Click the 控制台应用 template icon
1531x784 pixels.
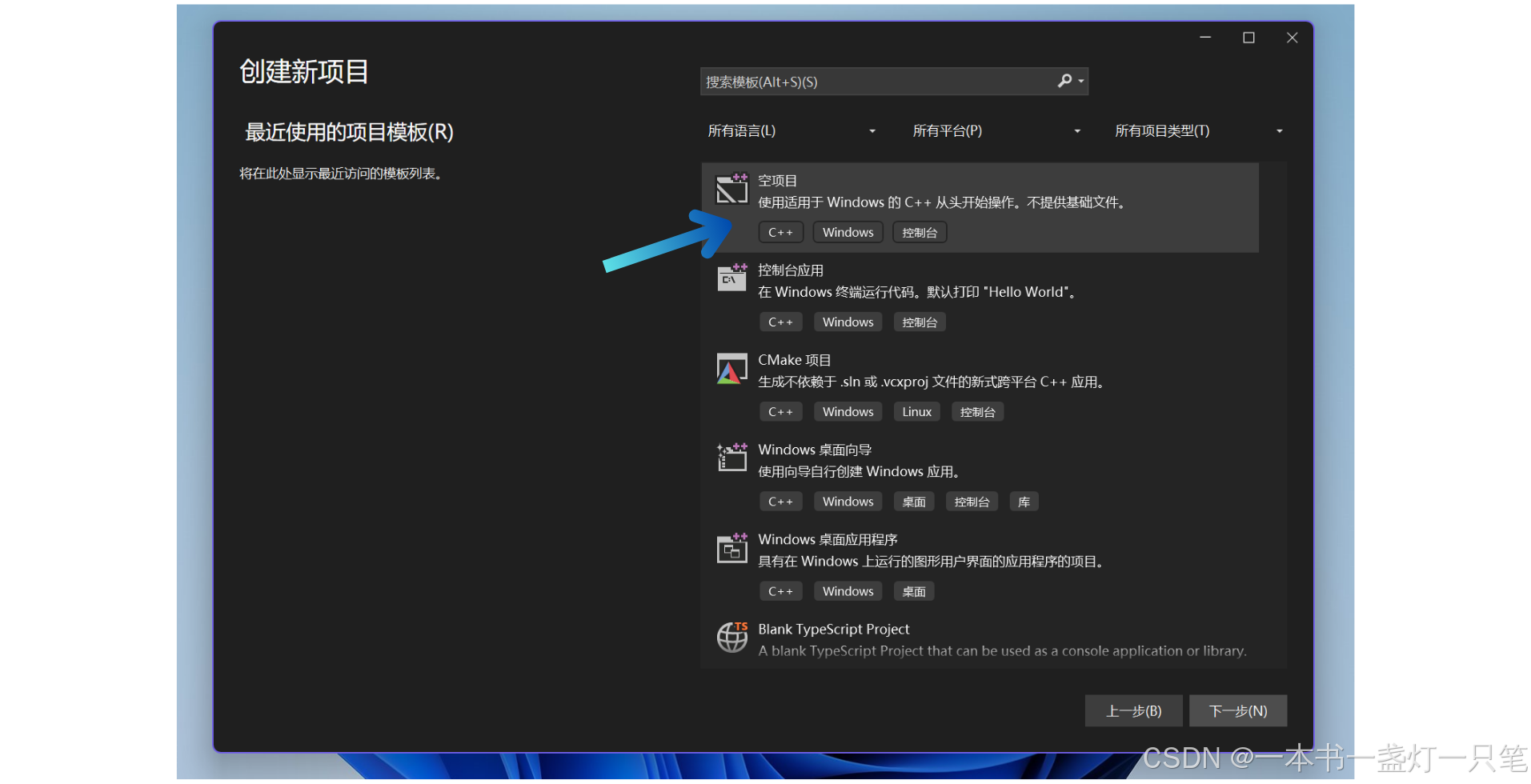click(x=731, y=278)
